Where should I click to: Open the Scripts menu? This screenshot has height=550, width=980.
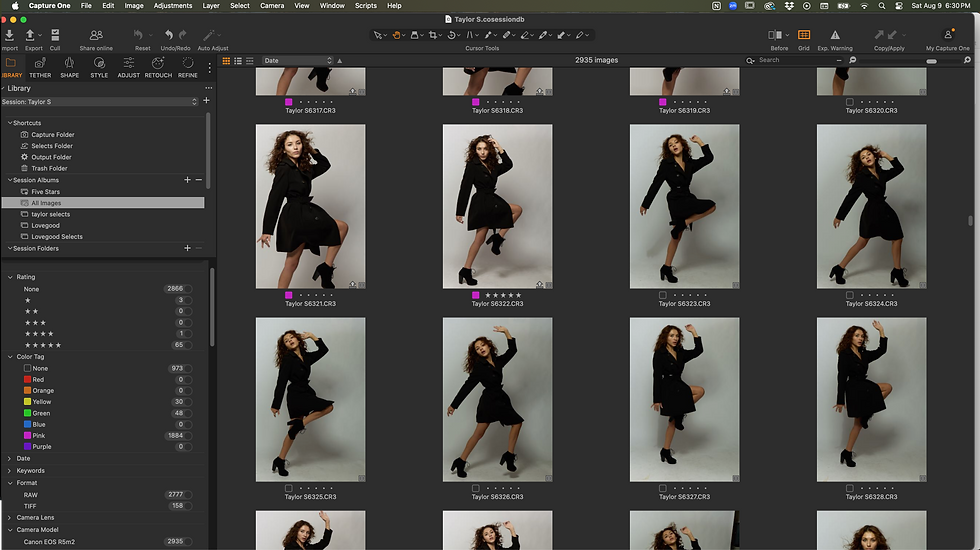366,6
